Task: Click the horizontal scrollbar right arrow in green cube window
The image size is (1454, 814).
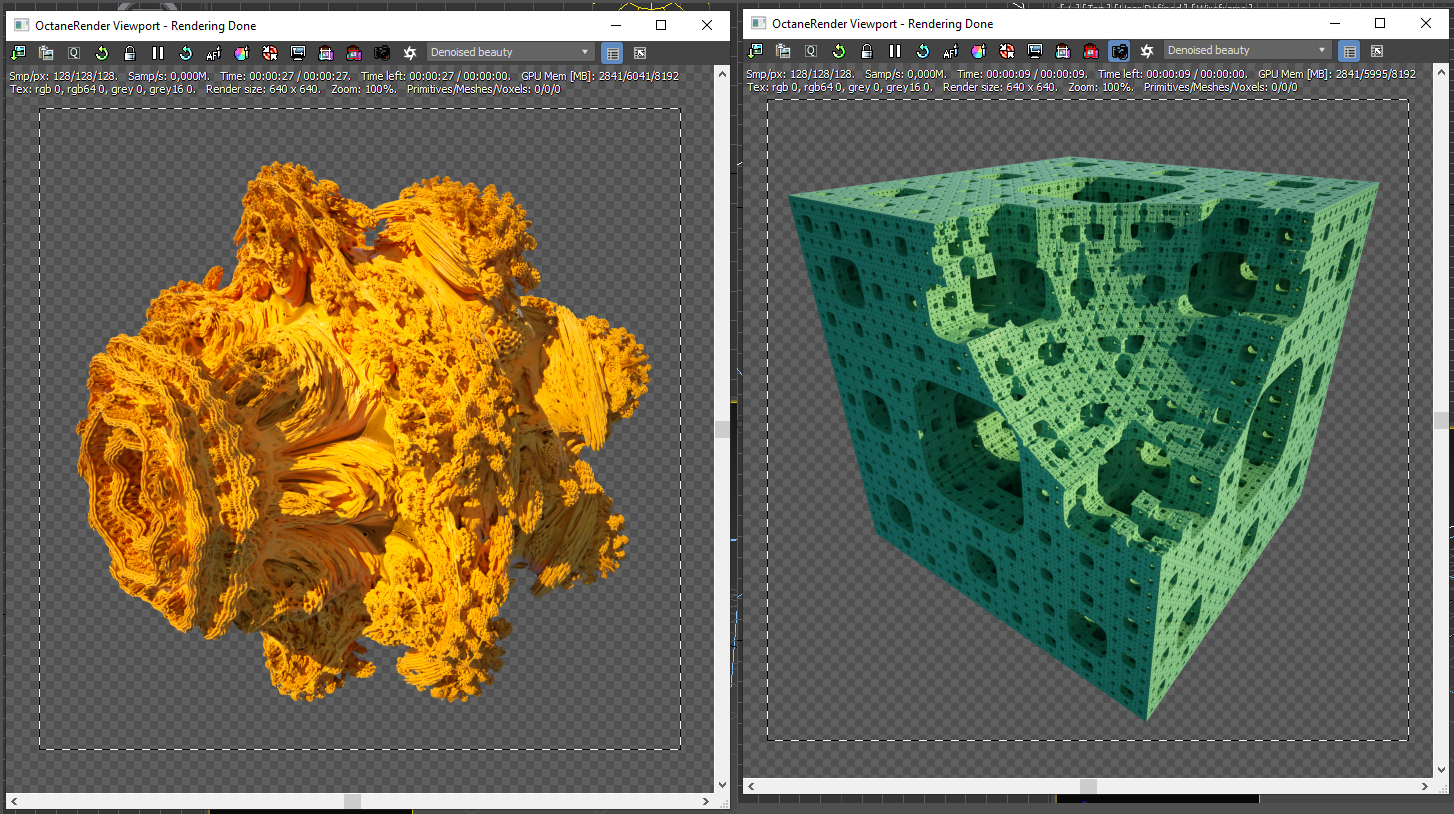Action: pos(1426,787)
